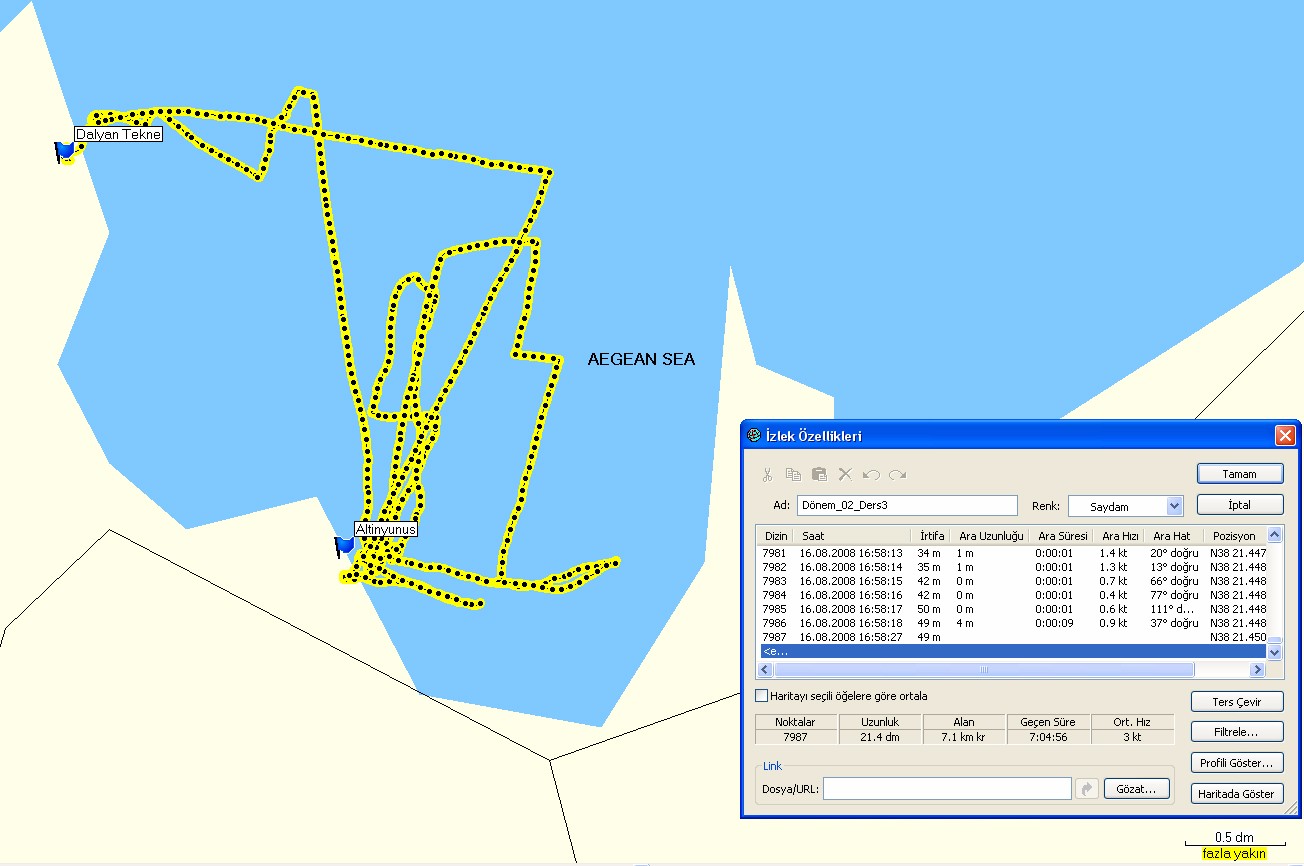Click the Delete X icon
The height and width of the screenshot is (866, 1304).
pos(845,475)
